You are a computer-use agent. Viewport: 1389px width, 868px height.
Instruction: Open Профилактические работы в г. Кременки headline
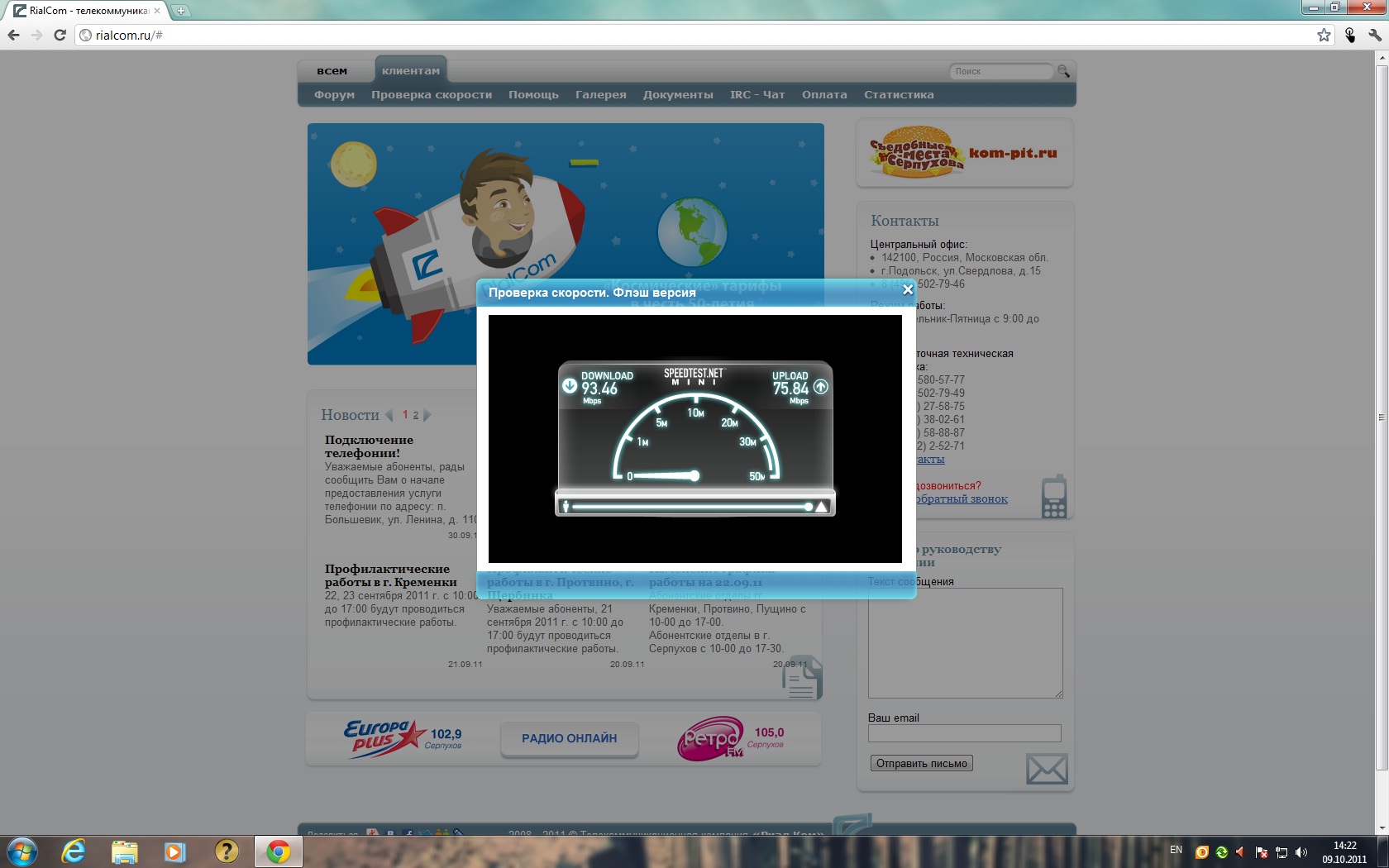click(x=390, y=575)
